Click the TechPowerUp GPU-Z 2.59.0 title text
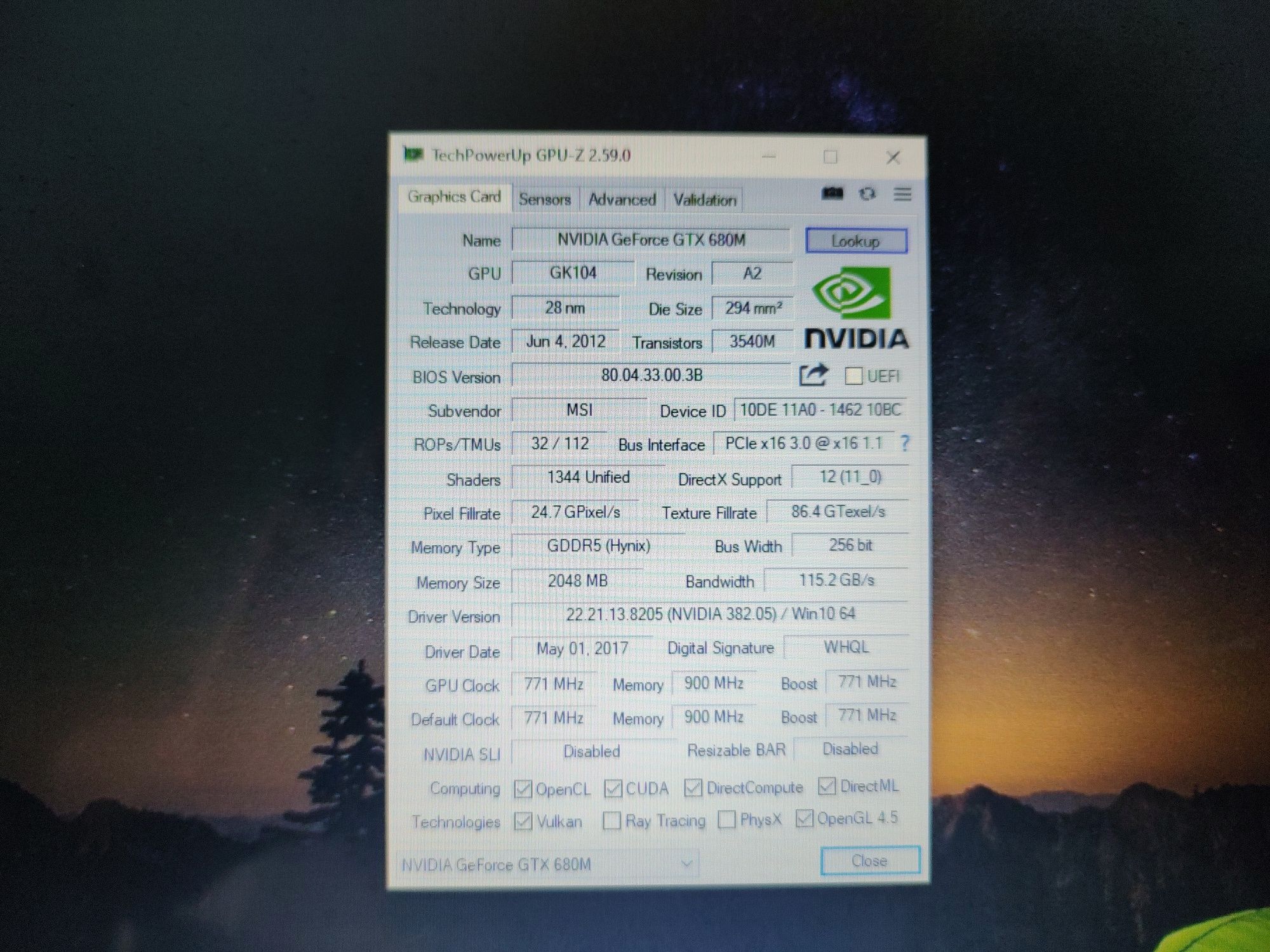 [x=531, y=155]
